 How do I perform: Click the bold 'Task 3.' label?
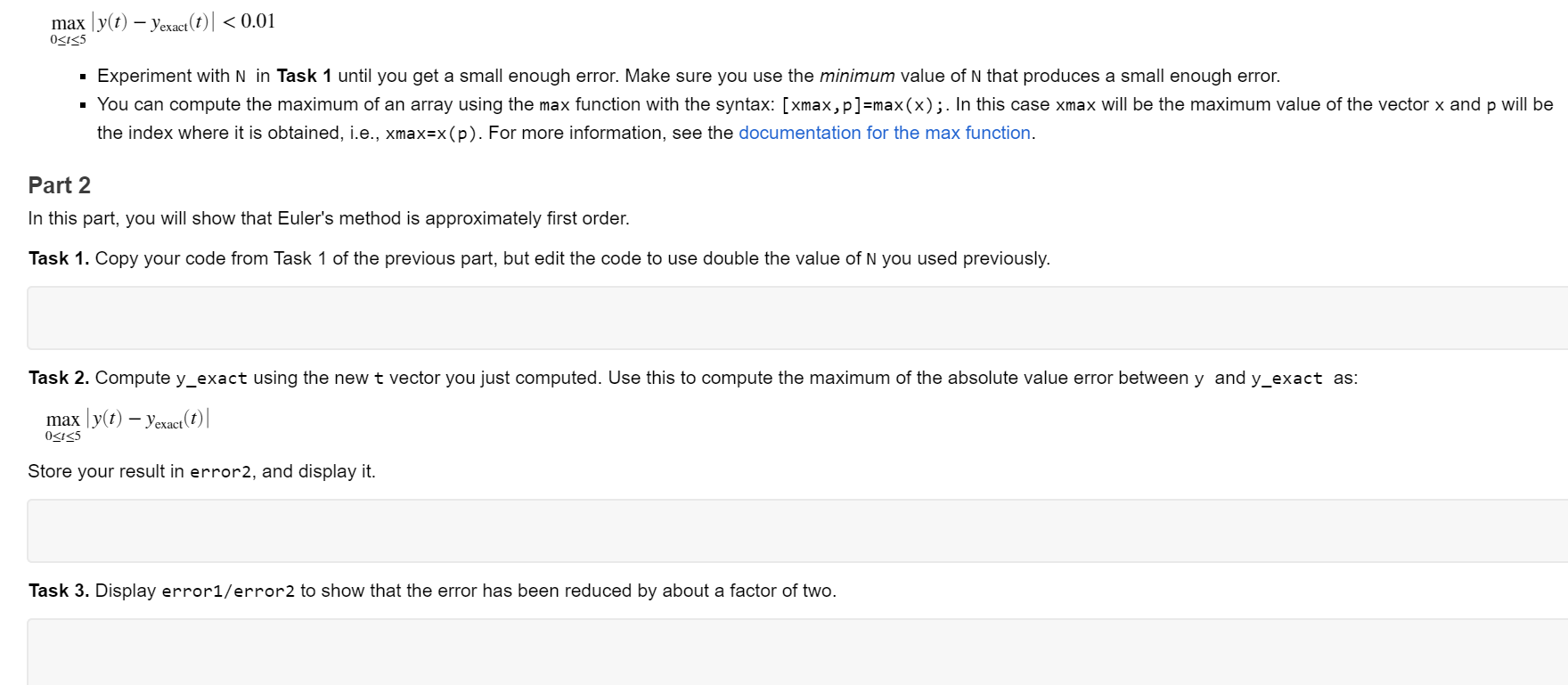point(59,591)
